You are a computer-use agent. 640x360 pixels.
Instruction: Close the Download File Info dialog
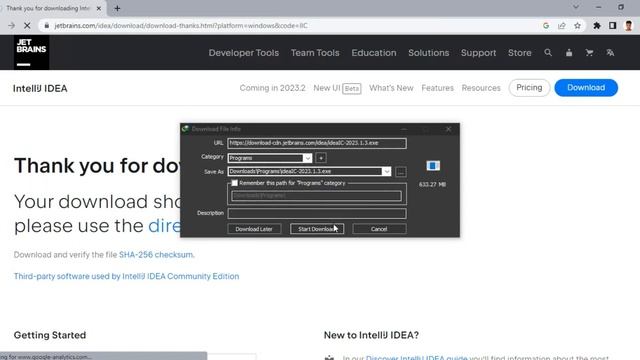tap(449, 129)
